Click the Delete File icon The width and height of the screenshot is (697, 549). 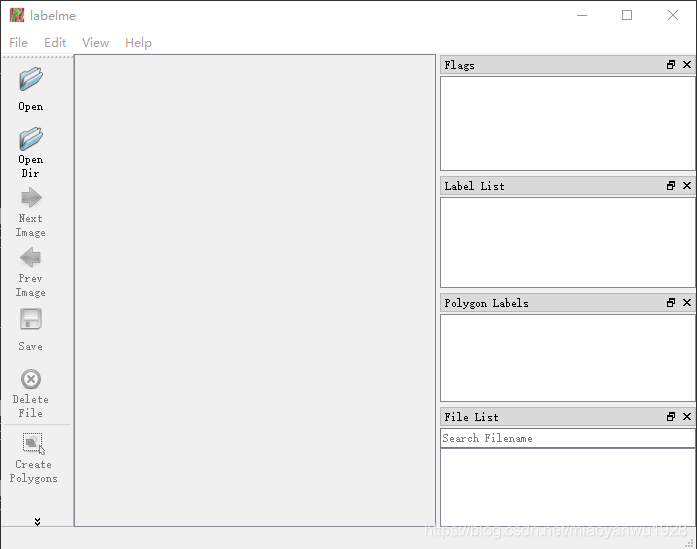[31, 379]
